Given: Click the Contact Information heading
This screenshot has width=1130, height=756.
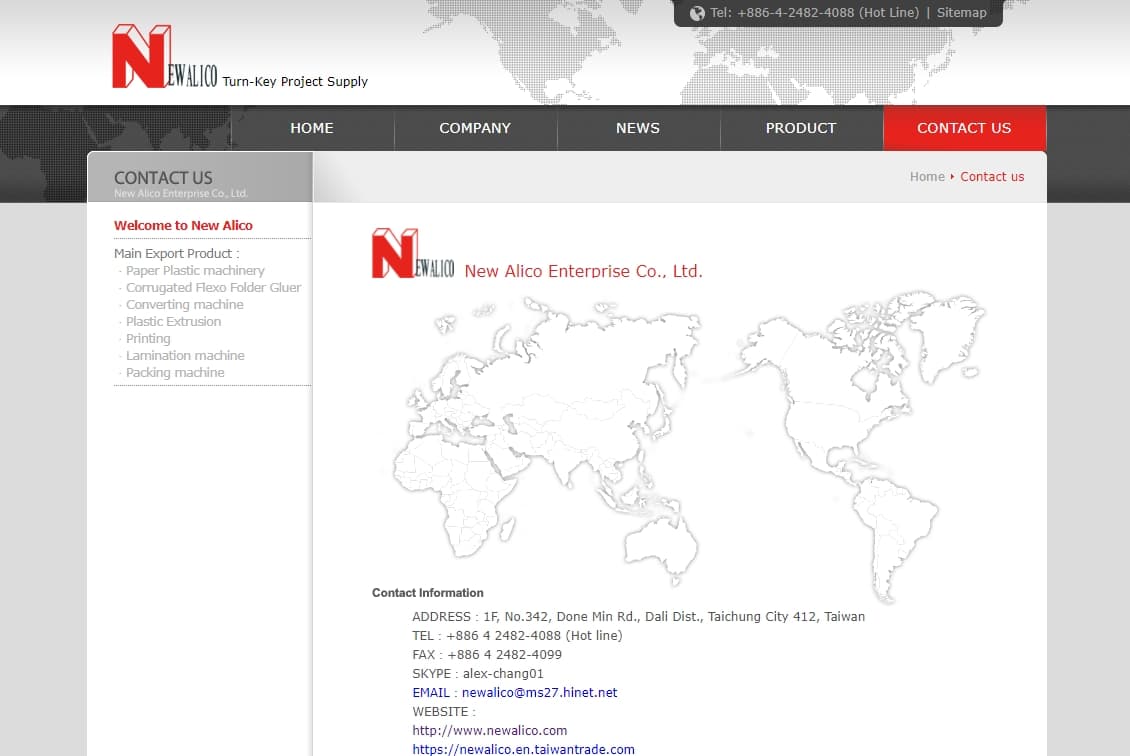Looking at the screenshot, I should (427, 592).
